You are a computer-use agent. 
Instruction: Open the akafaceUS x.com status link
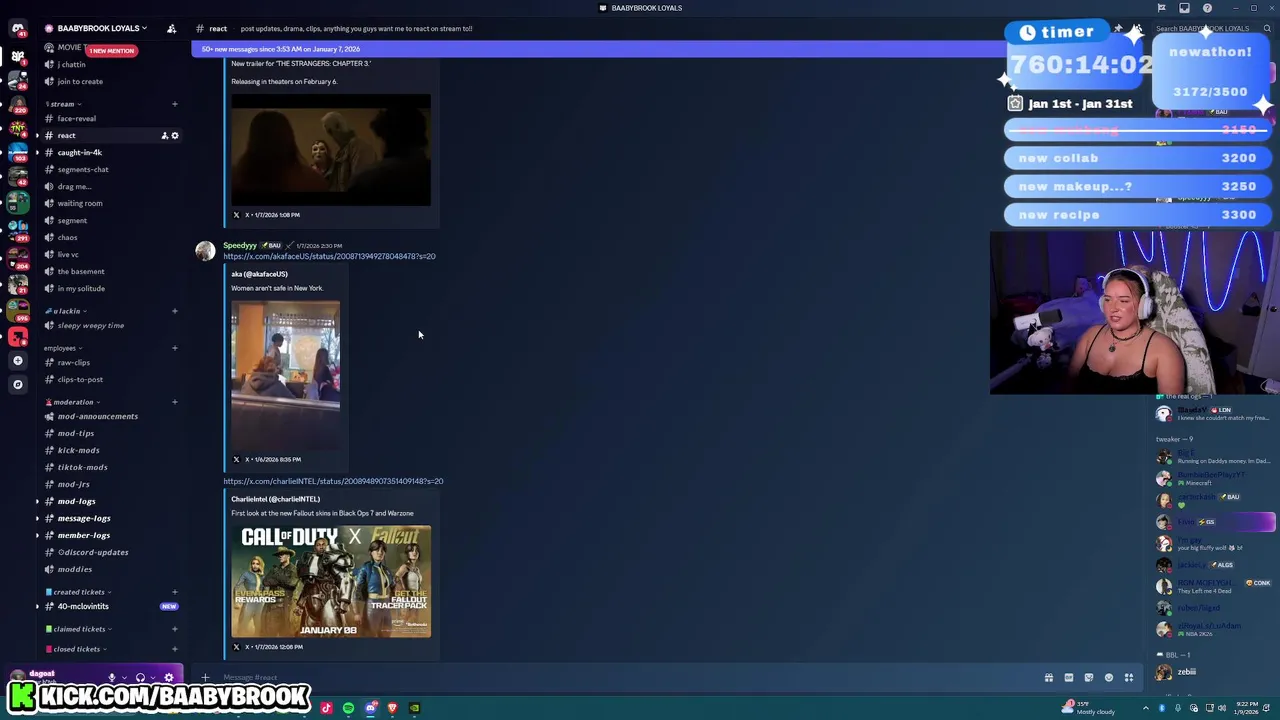(329, 257)
